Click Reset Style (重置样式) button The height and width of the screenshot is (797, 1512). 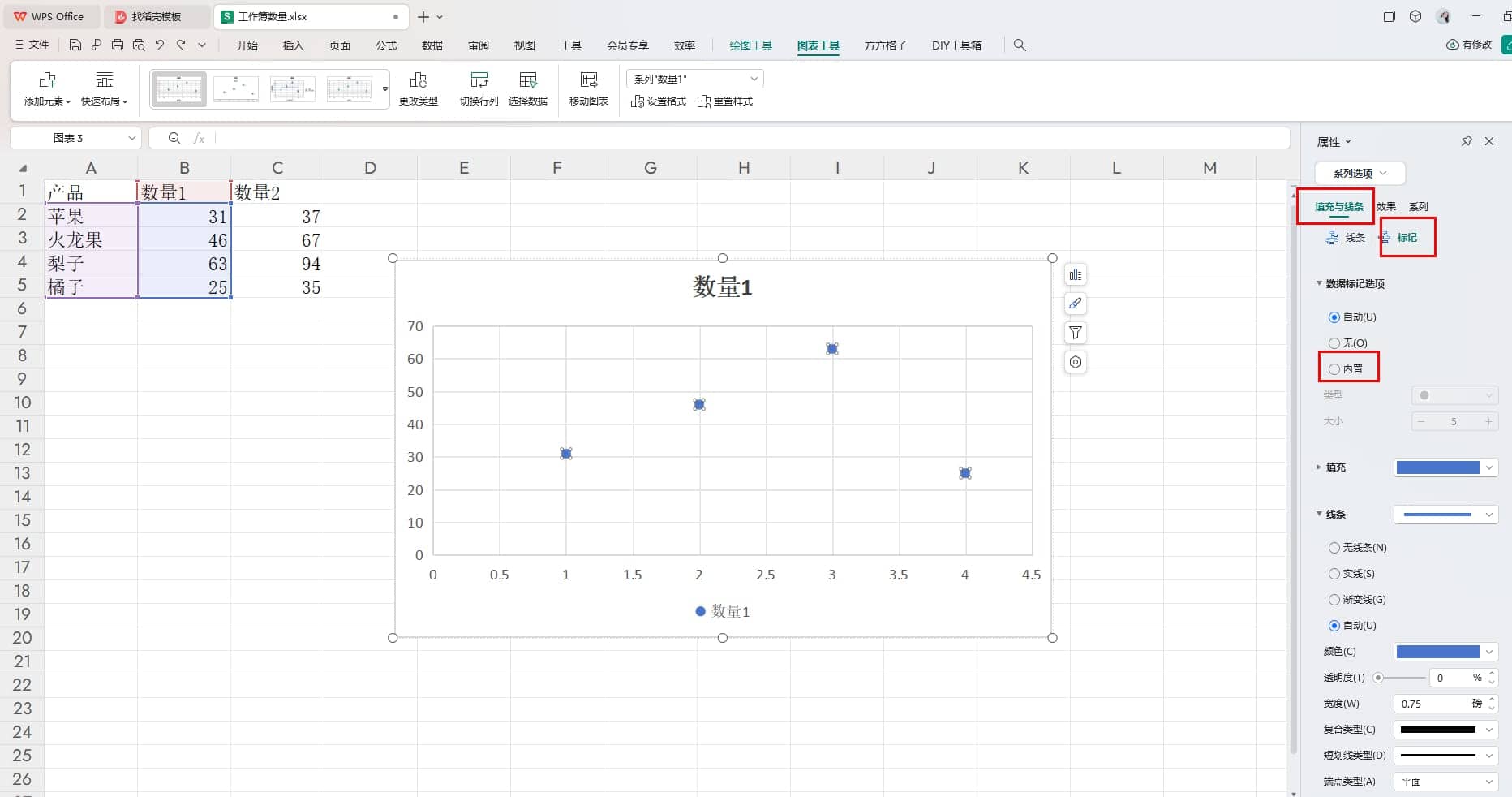coord(725,101)
